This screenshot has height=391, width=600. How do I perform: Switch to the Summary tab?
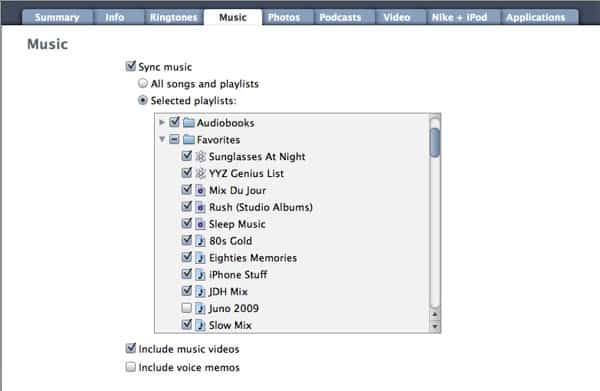pyautogui.click(x=57, y=18)
